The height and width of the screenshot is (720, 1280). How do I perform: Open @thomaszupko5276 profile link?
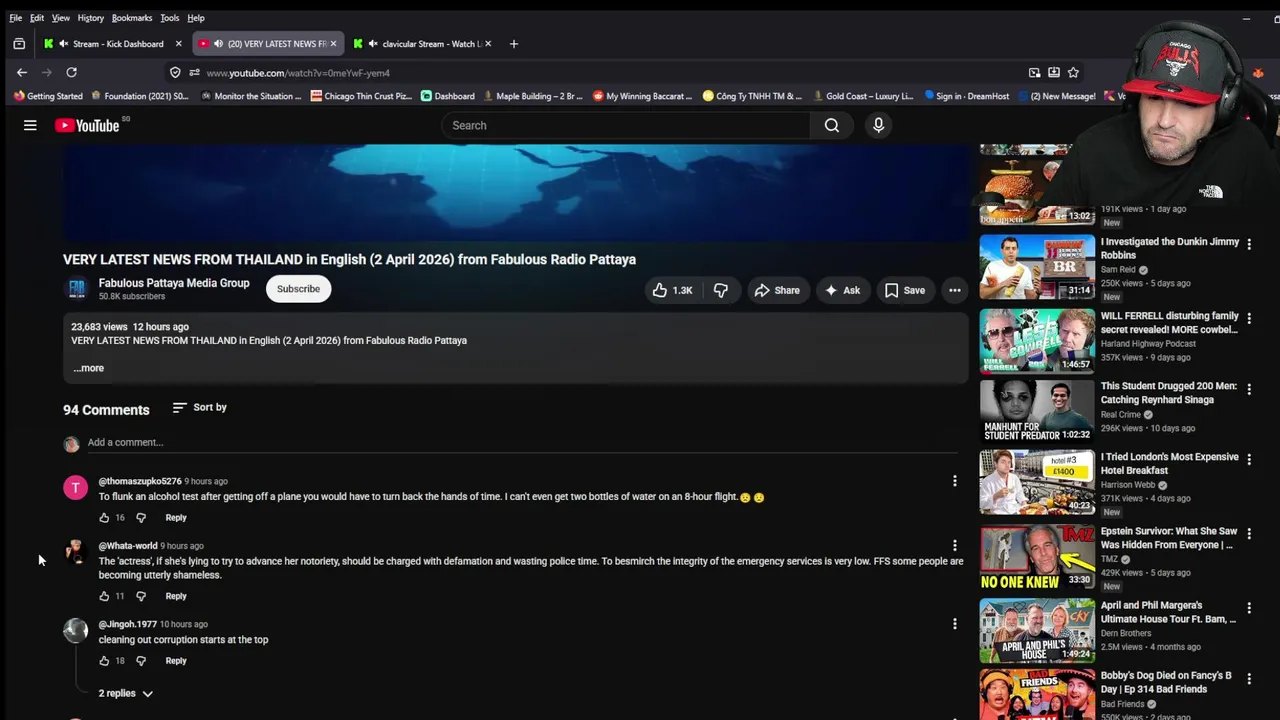(140, 481)
